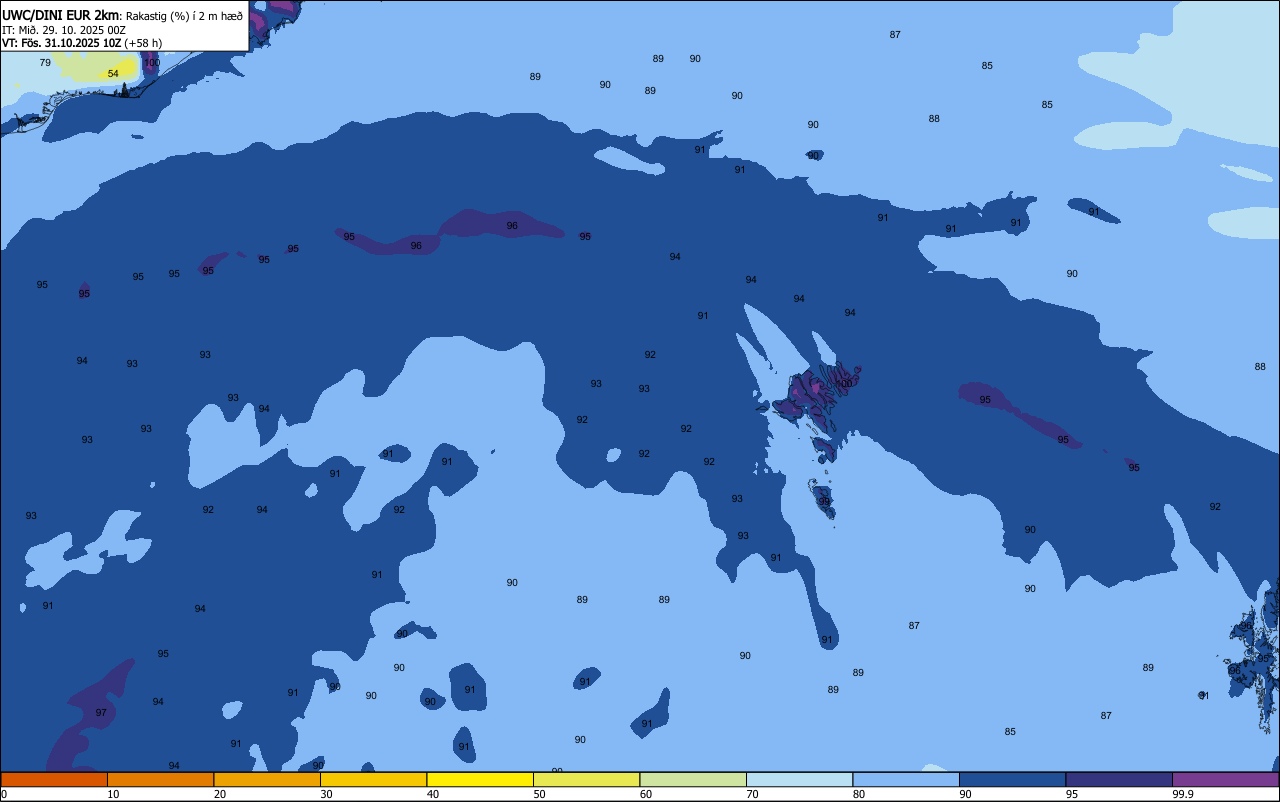Click the legend tick label '40'
This screenshot has width=1280, height=802.
click(433, 794)
